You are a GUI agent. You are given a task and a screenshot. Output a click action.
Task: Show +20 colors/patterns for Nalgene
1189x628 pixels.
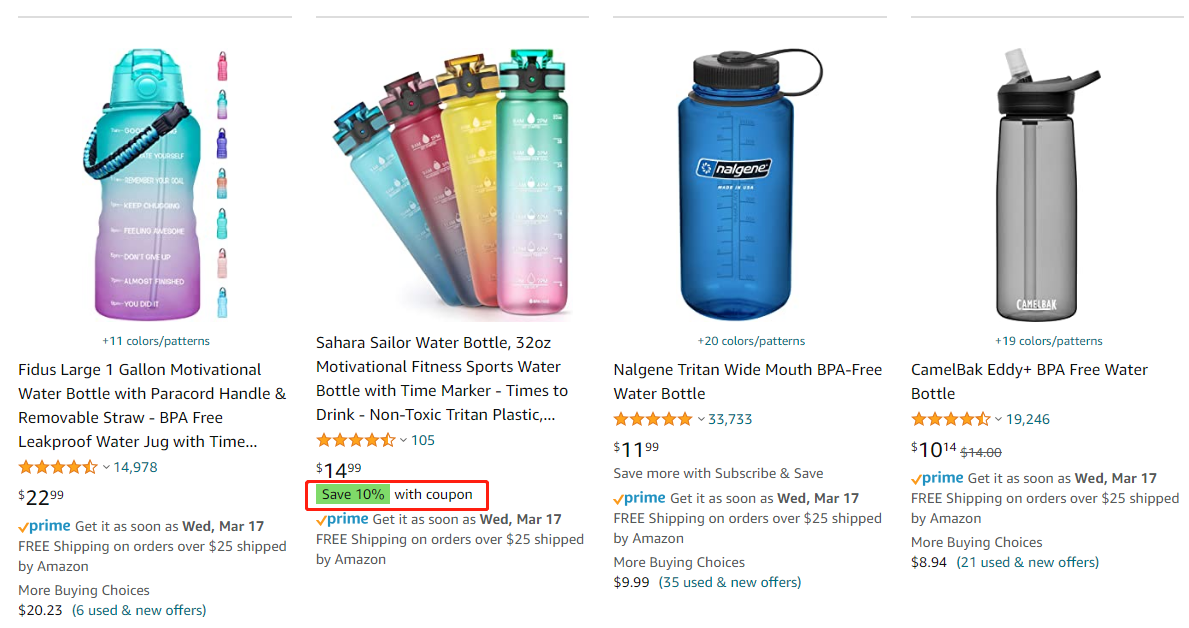[751, 341]
